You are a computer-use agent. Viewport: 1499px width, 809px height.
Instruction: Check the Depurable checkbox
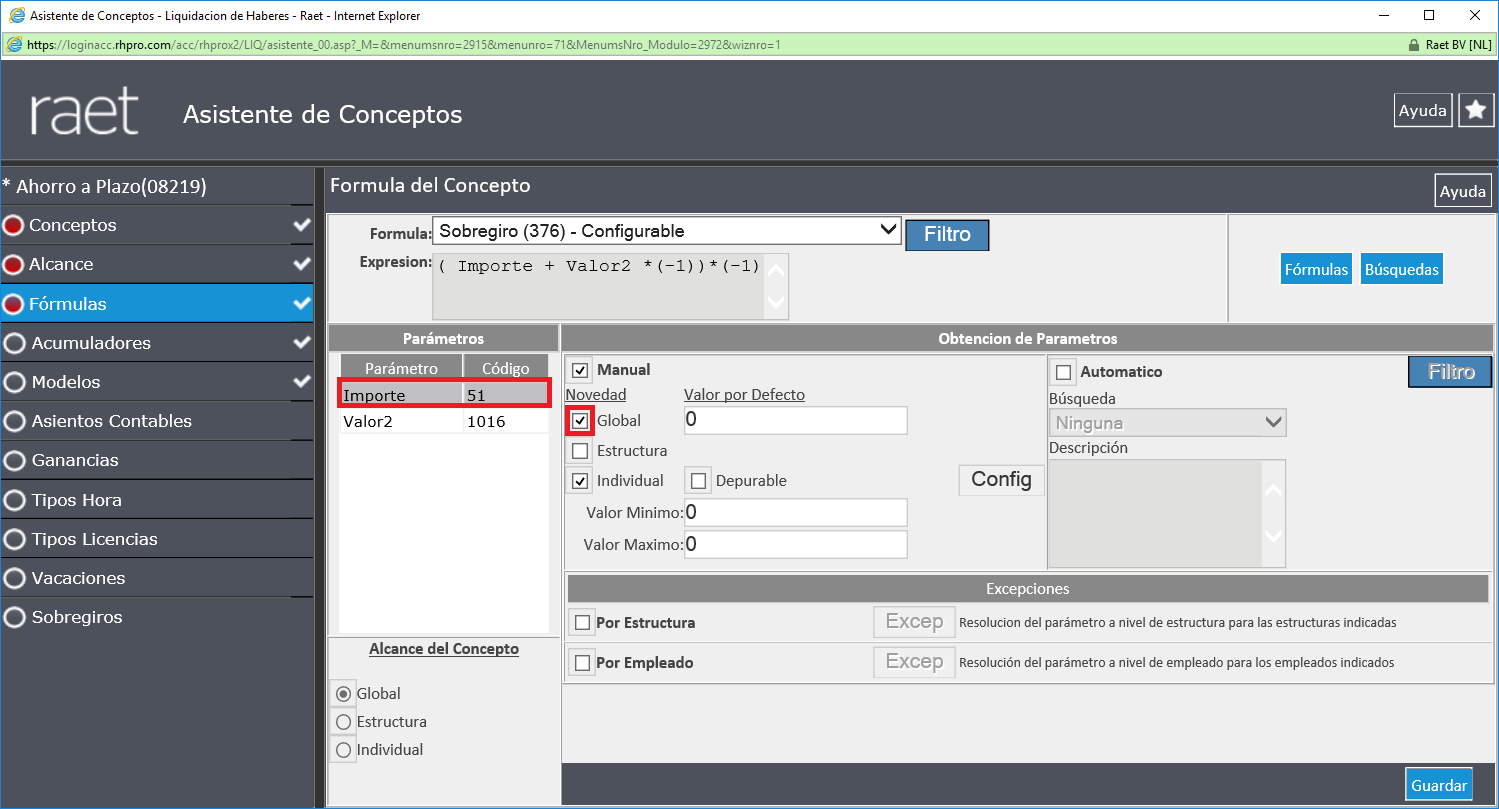point(698,481)
